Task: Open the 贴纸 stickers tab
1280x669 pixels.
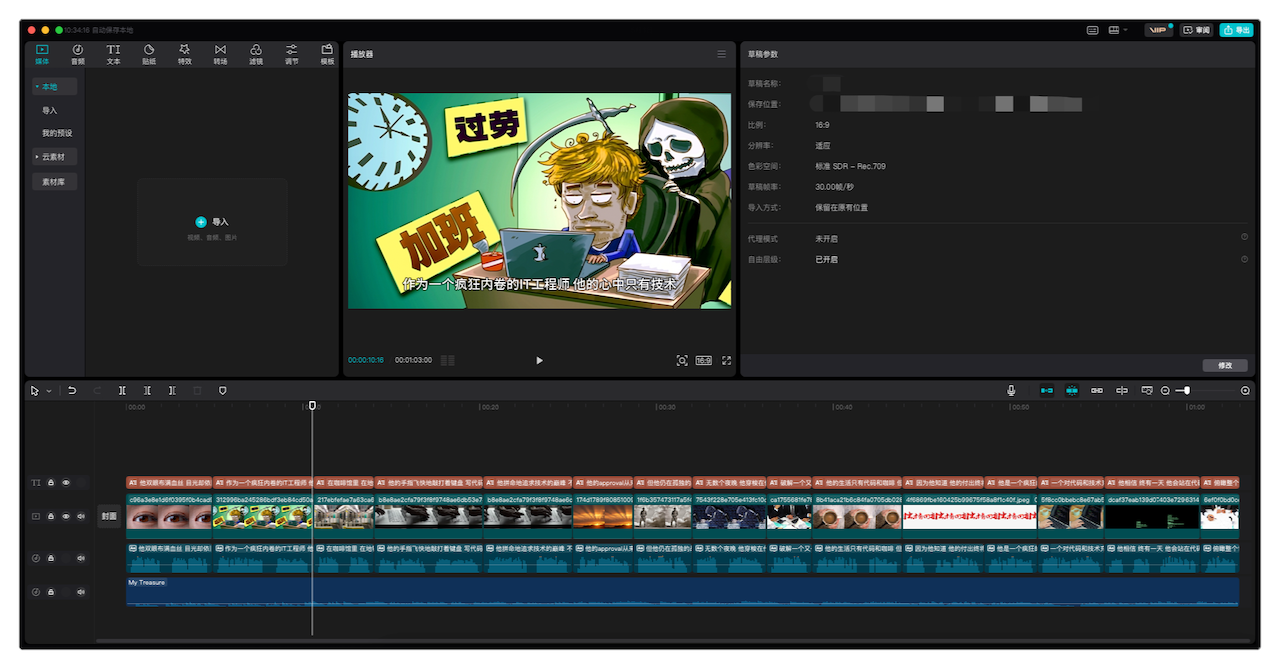Action: (149, 54)
